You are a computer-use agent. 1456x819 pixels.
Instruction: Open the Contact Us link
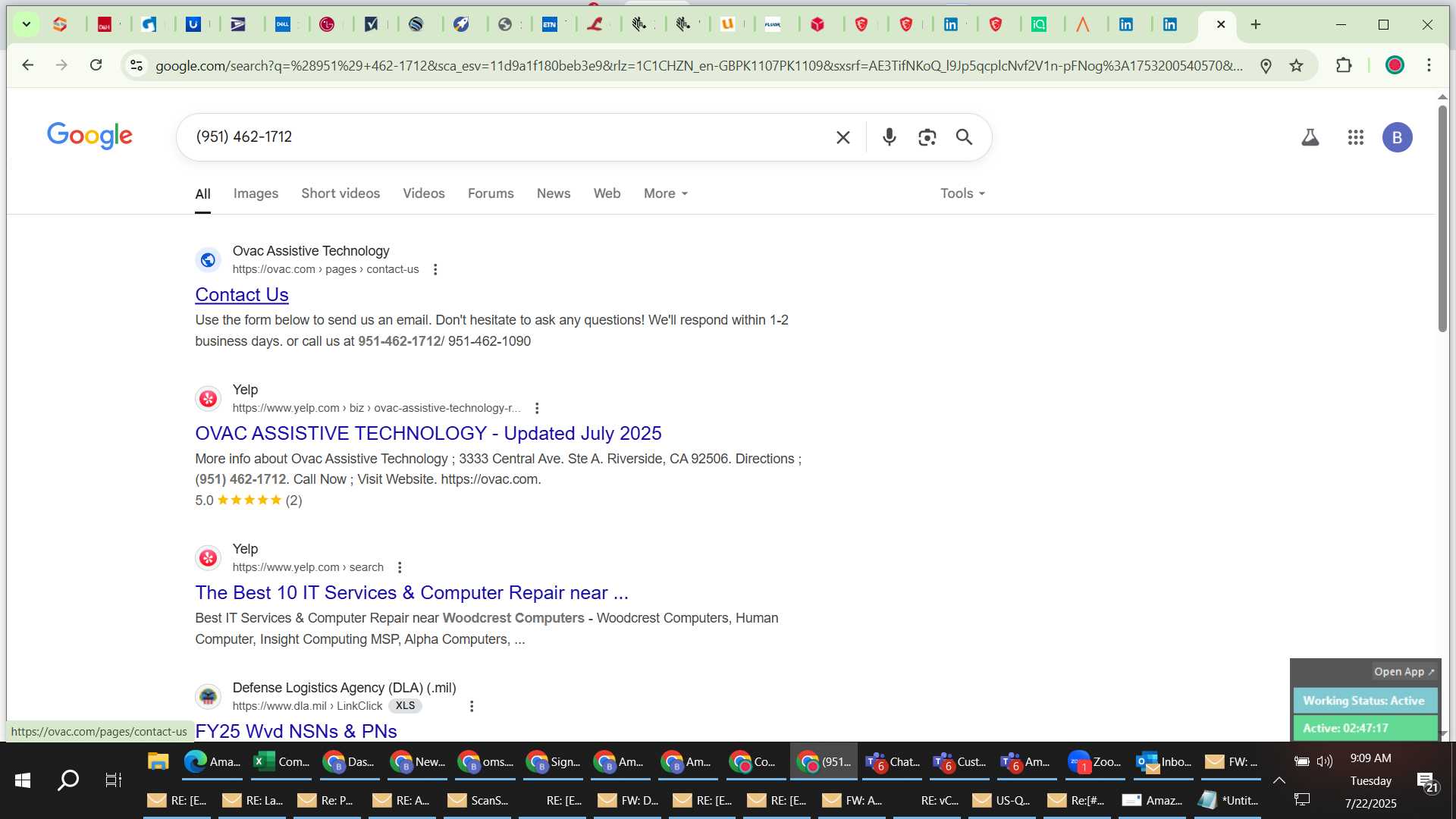point(242,295)
